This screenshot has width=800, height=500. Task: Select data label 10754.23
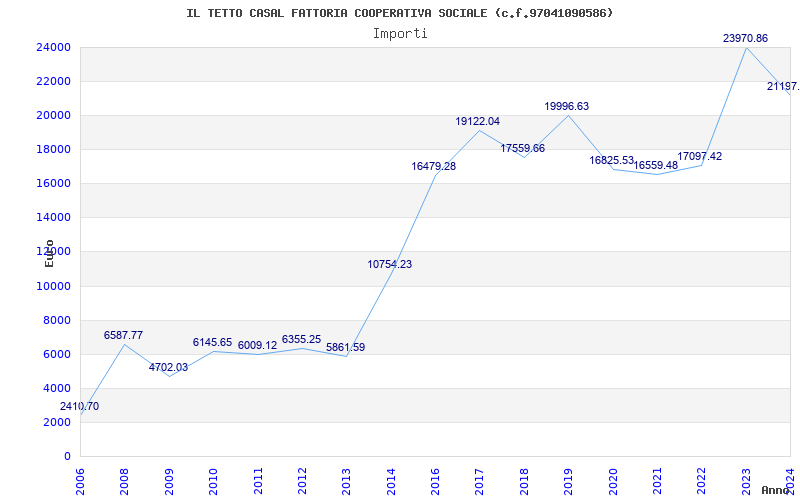(390, 264)
